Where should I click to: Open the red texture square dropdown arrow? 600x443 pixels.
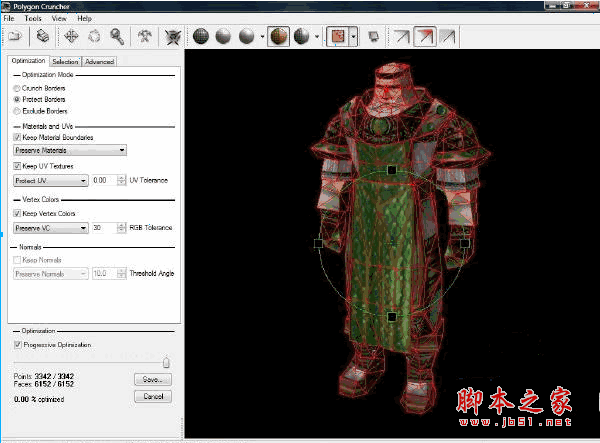(354, 37)
